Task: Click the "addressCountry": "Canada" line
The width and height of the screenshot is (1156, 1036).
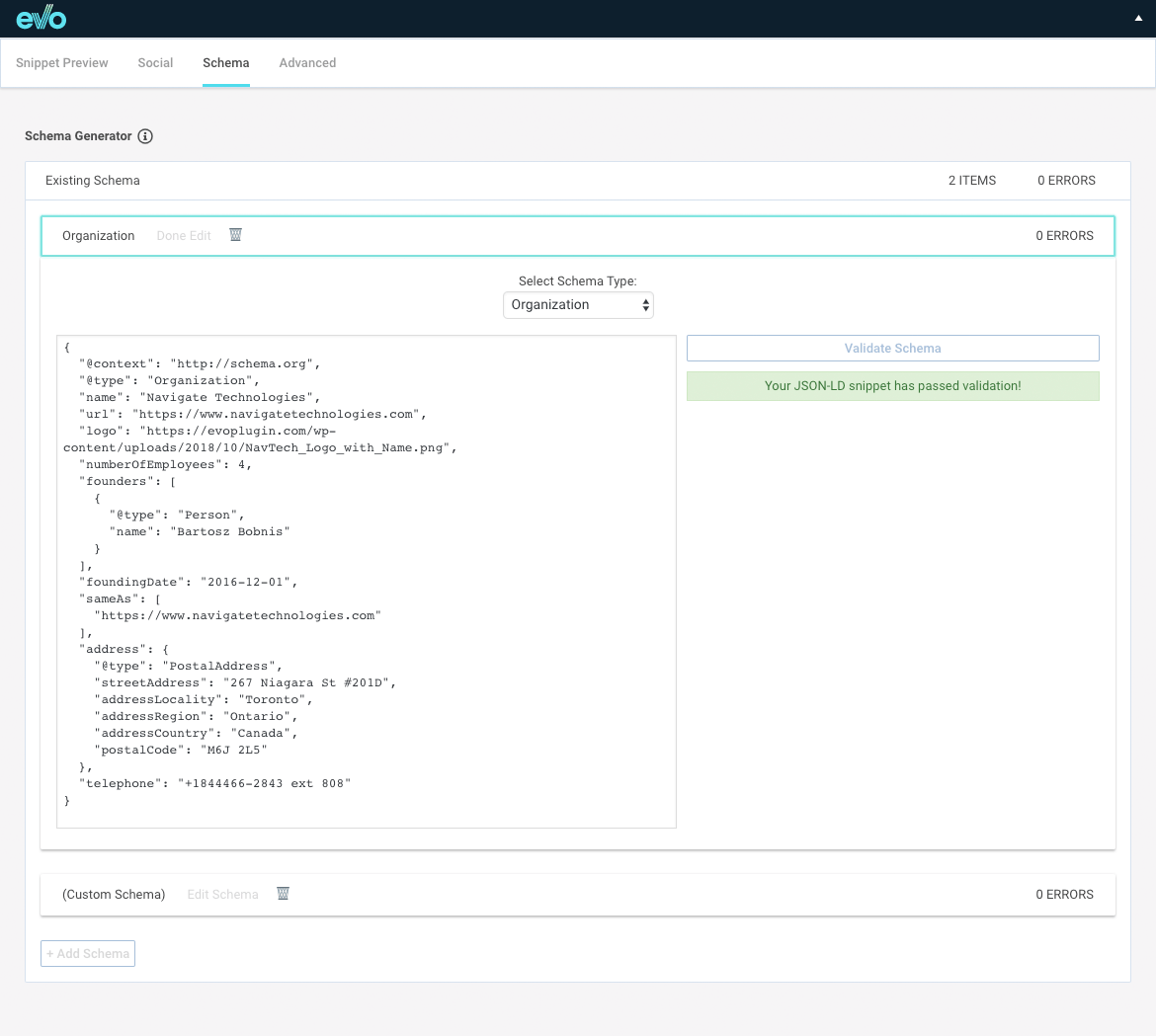Action: coord(196,733)
